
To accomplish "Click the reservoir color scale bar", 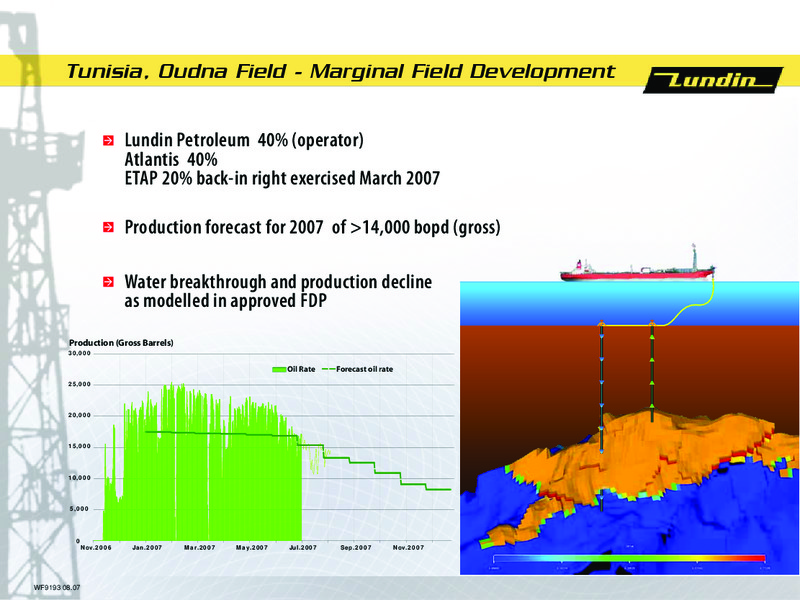I will tap(630, 558).
